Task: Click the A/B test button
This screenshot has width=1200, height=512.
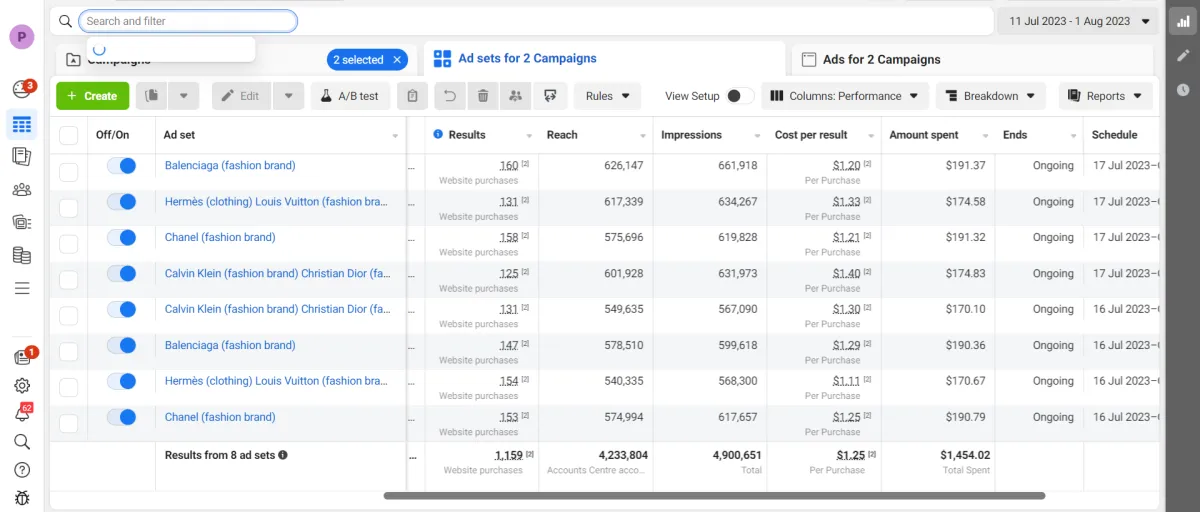Action: tap(350, 96)
